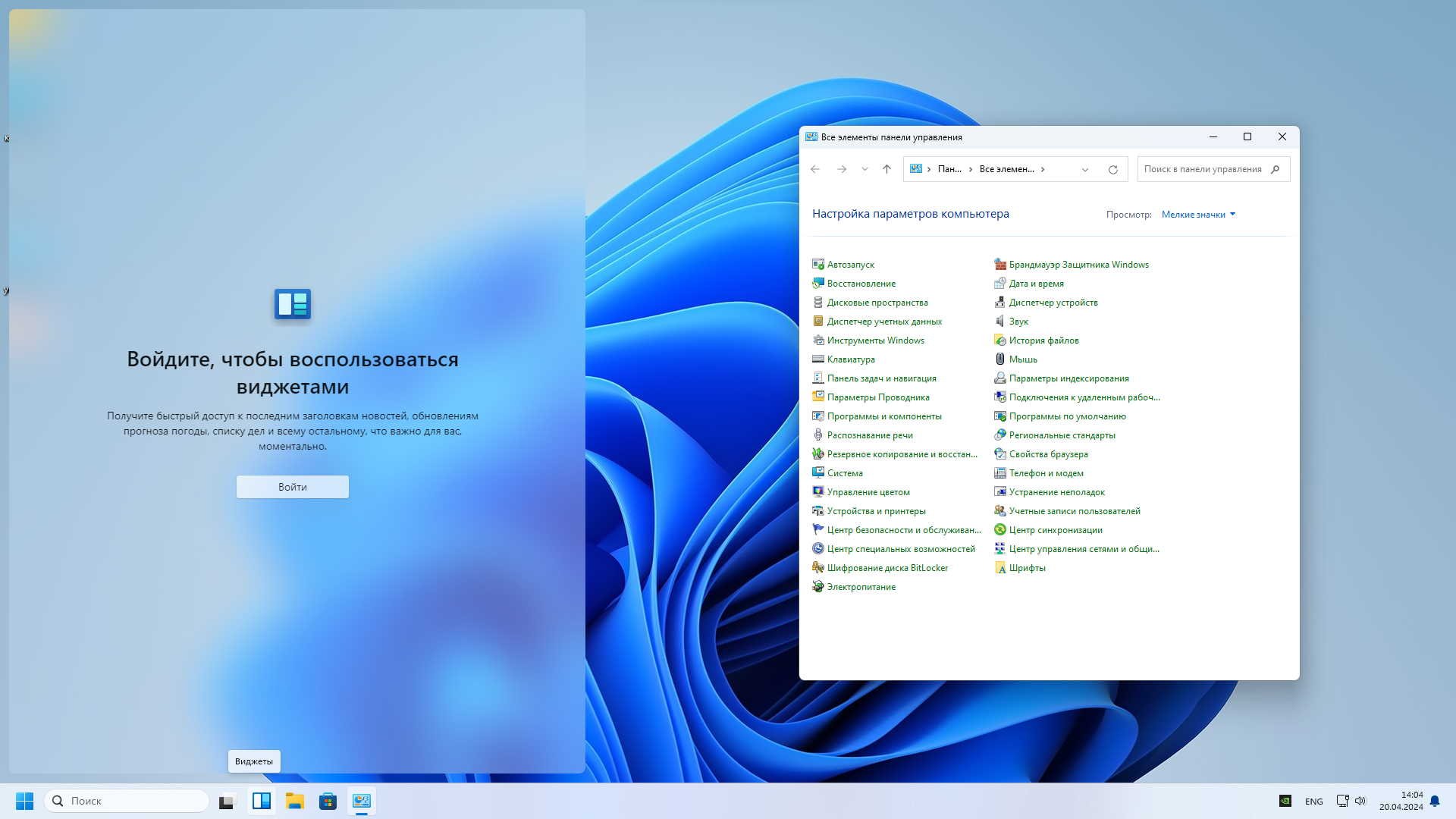The width and height of the screenshot is (1456, 819).
Task: Click the Widgets icon in the taskbar
Action: pos(262,801)
